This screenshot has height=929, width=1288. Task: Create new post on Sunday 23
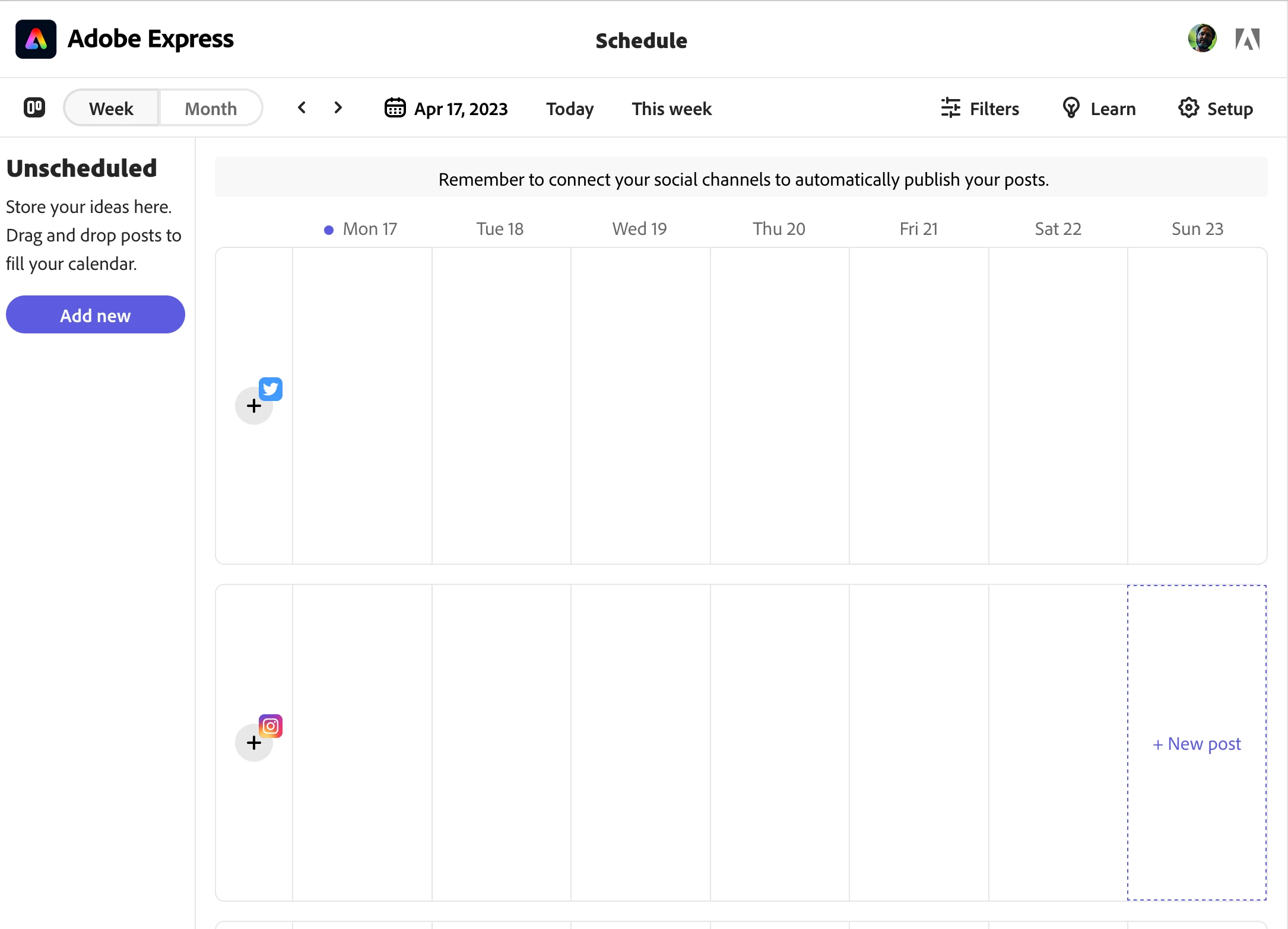click(1197, 744)
